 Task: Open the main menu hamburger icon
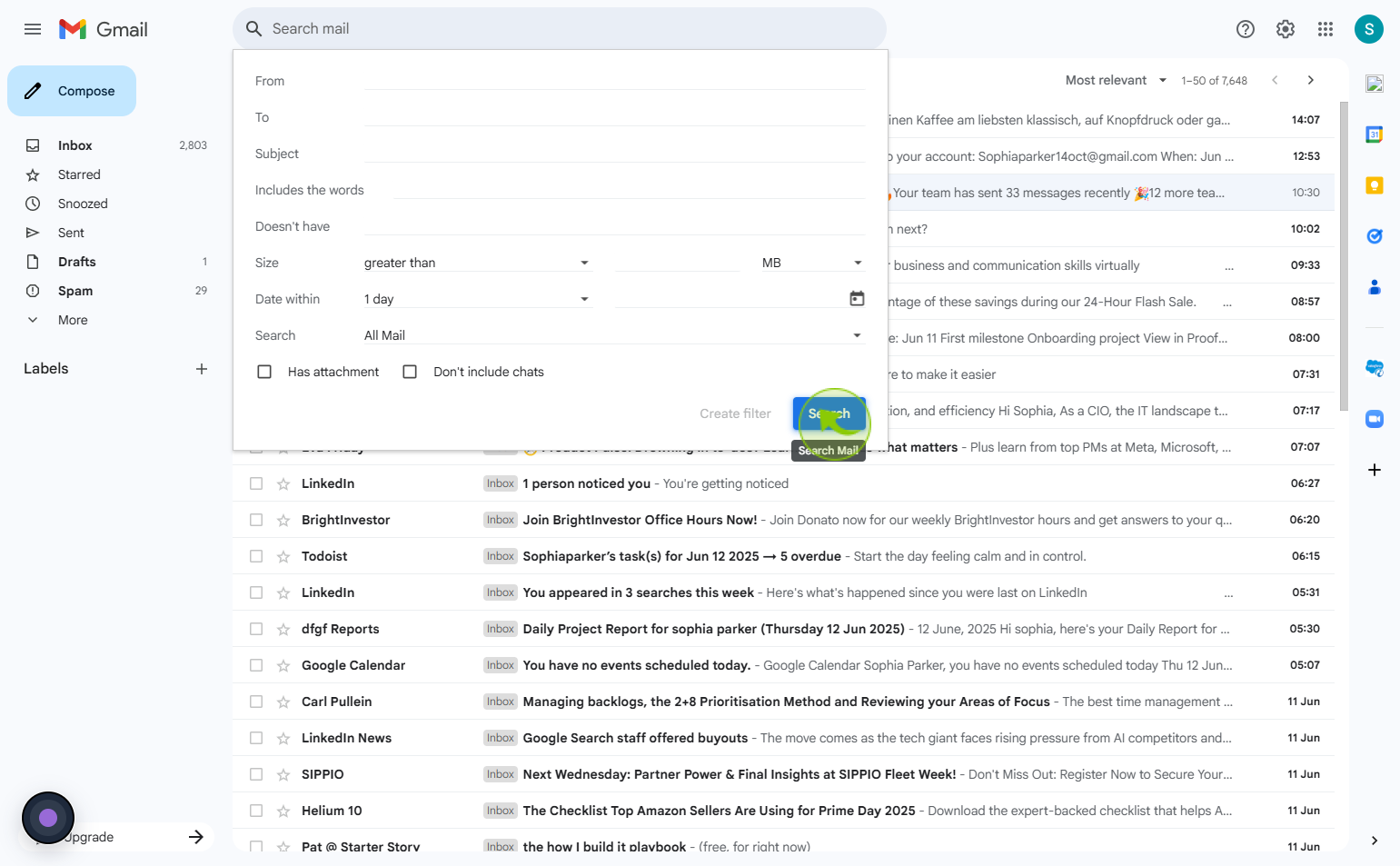(x=33, y=29)
